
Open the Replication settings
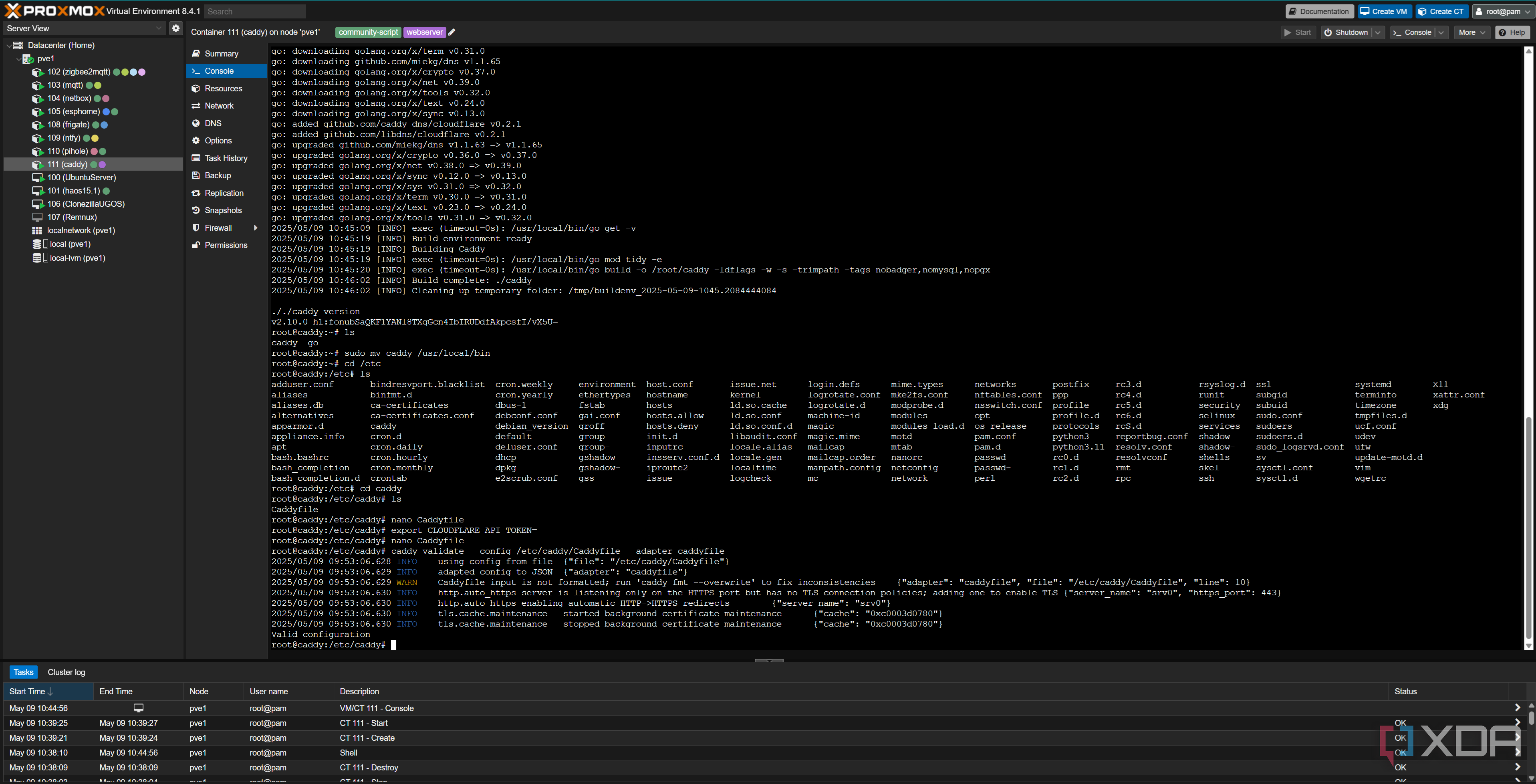click(224, 193)
